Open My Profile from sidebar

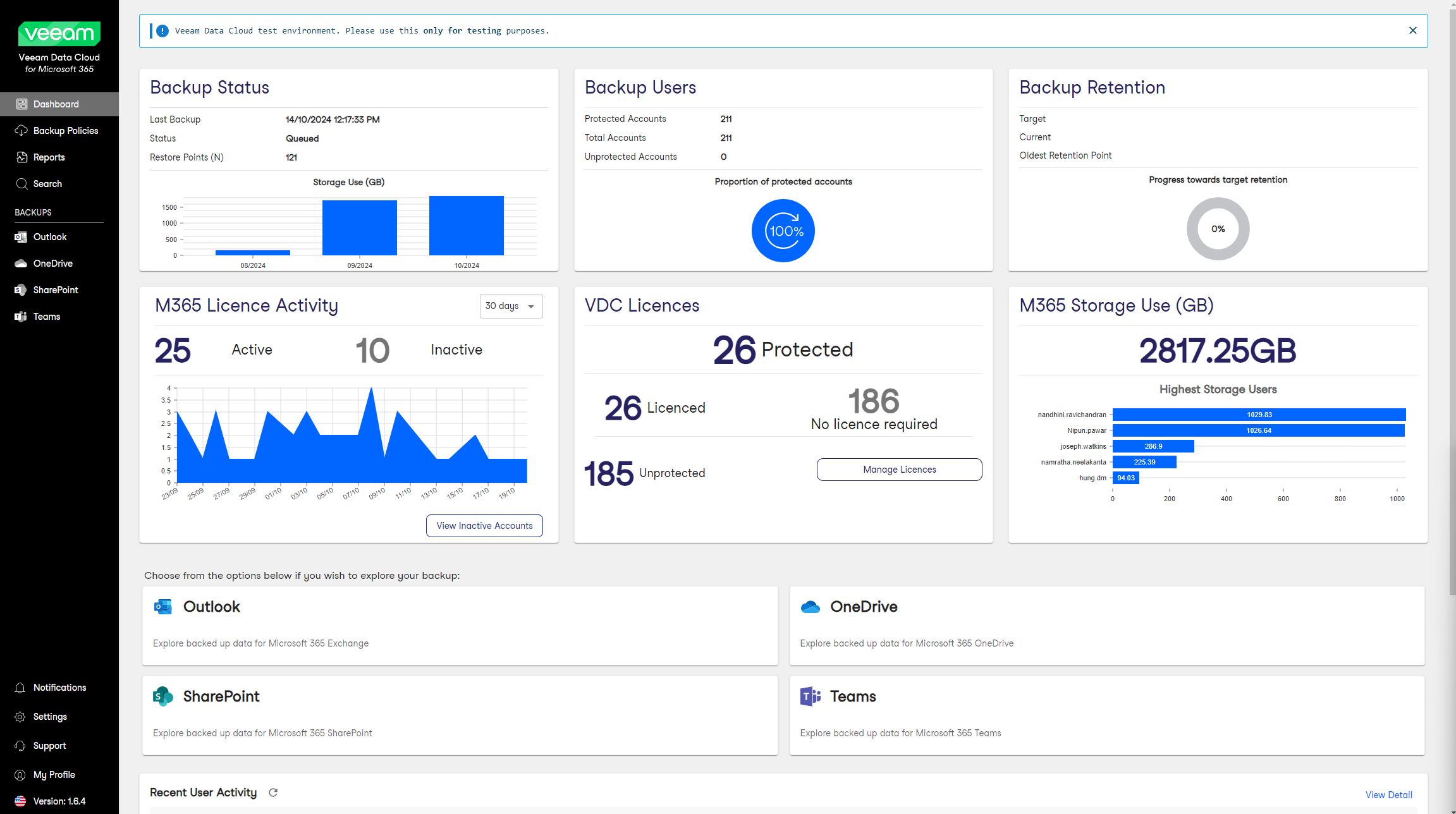(59, 775)
